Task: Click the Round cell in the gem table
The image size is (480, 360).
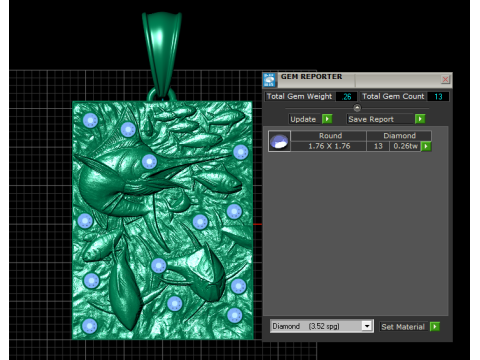Action: tap(329, 136)
